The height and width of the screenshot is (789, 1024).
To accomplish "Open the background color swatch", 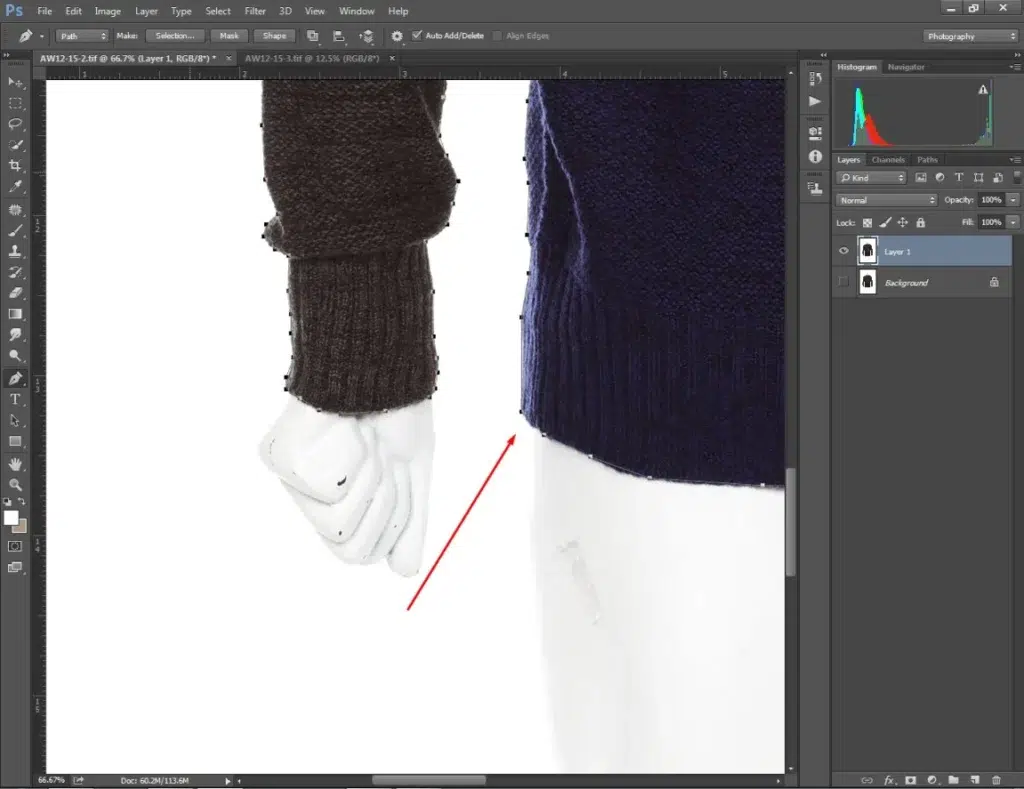I will (22, 526).
